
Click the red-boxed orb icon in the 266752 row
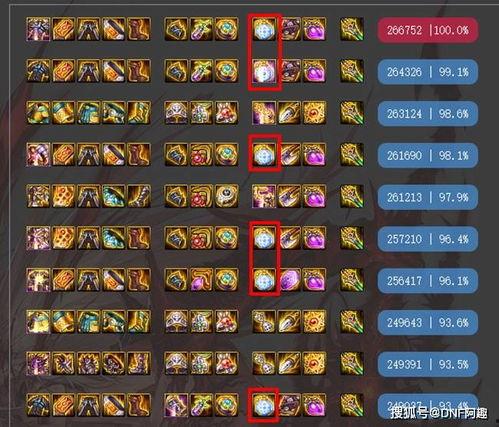264,29
